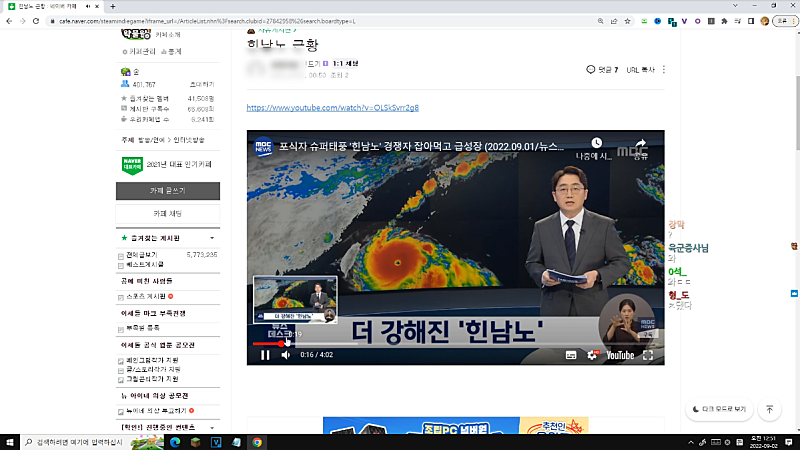
Task: Open the post more-options three dots
Action: click(x=664, y=69)
